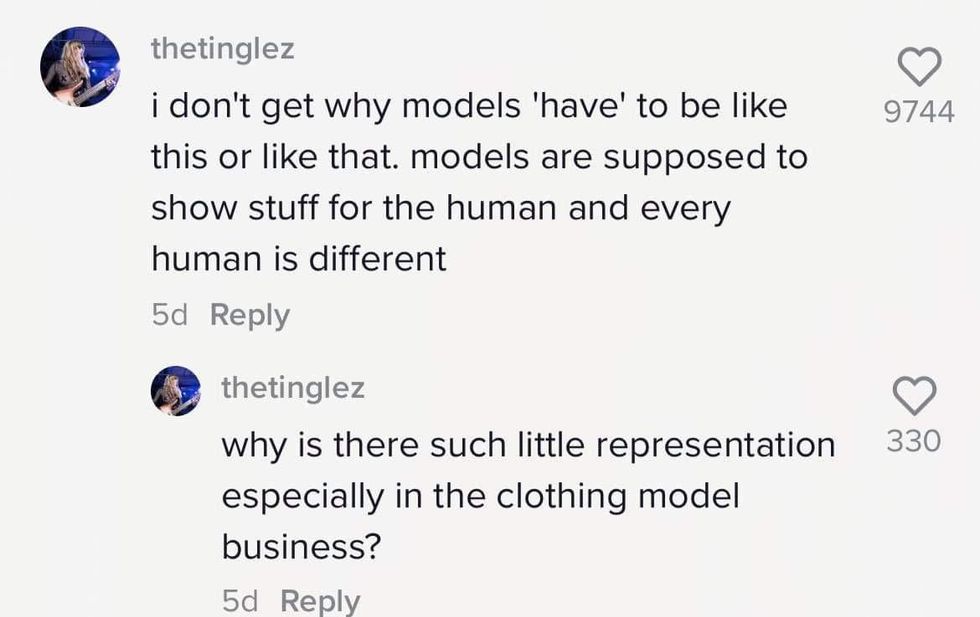Select the line "especially in the clothing model"
Viewport: 980px width, 617px height.
(480, 496)
